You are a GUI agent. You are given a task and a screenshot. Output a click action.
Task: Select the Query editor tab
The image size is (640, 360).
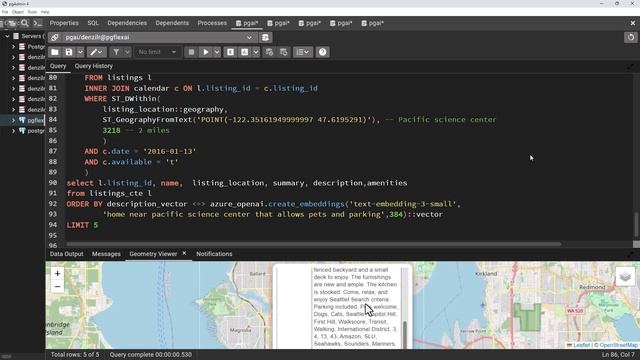point(58,66)
